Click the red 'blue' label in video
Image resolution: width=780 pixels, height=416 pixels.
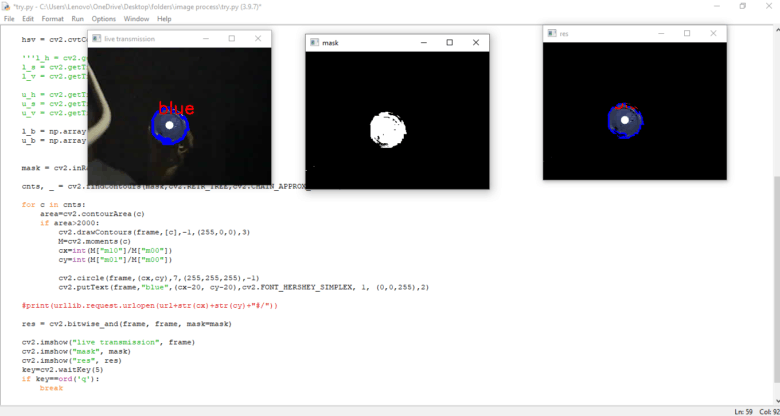[176, 108]
